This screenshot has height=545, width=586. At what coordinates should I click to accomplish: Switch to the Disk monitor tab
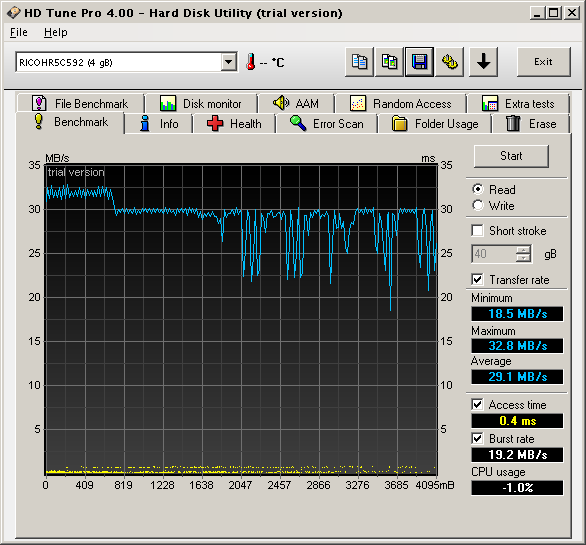click(x=201, y=103)
